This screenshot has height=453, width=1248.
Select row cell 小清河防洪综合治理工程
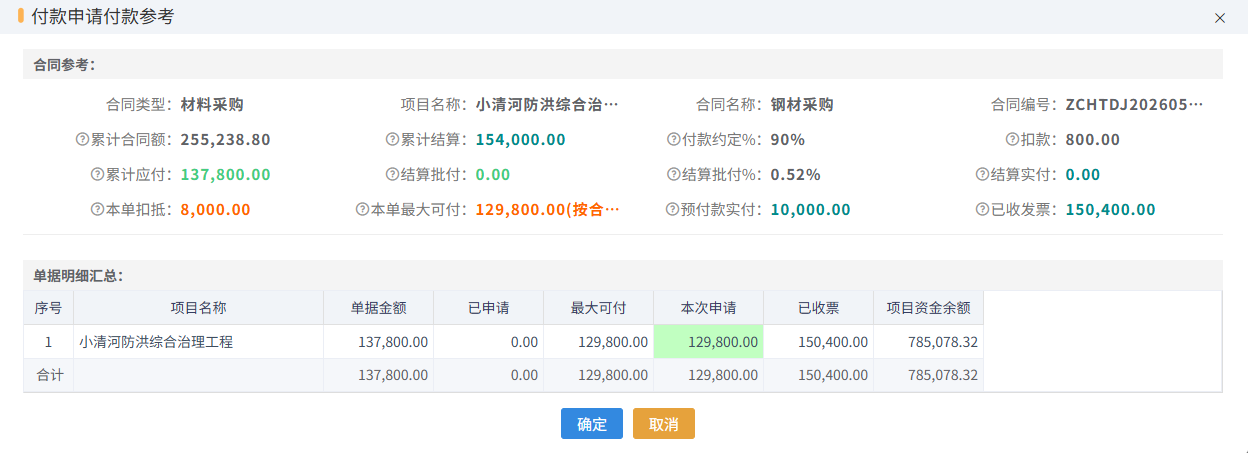(199, 342)
